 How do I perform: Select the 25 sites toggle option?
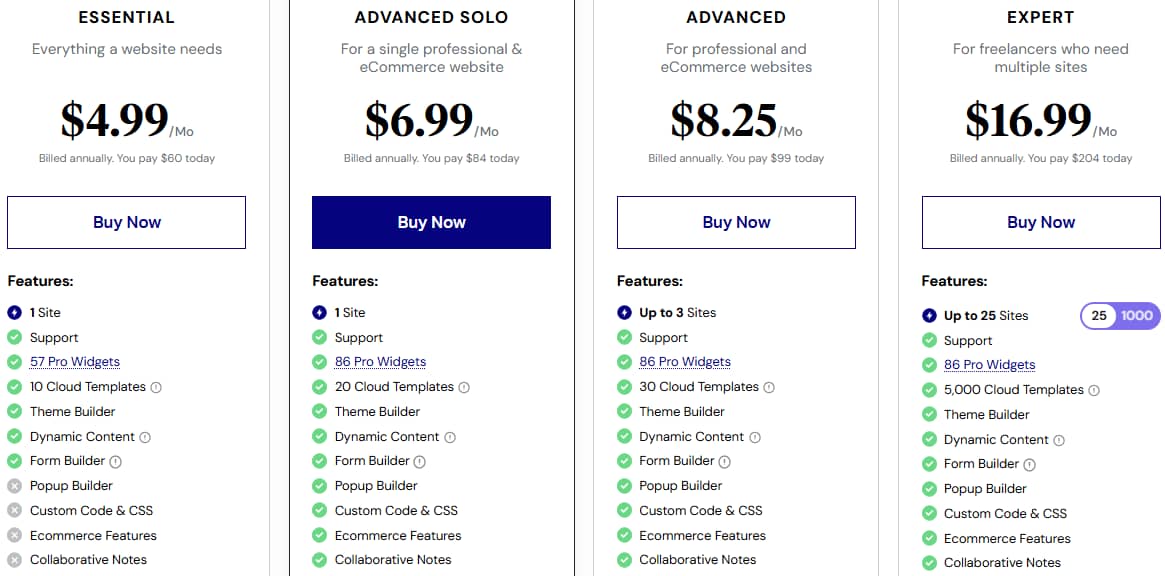tap(1099, 316)
